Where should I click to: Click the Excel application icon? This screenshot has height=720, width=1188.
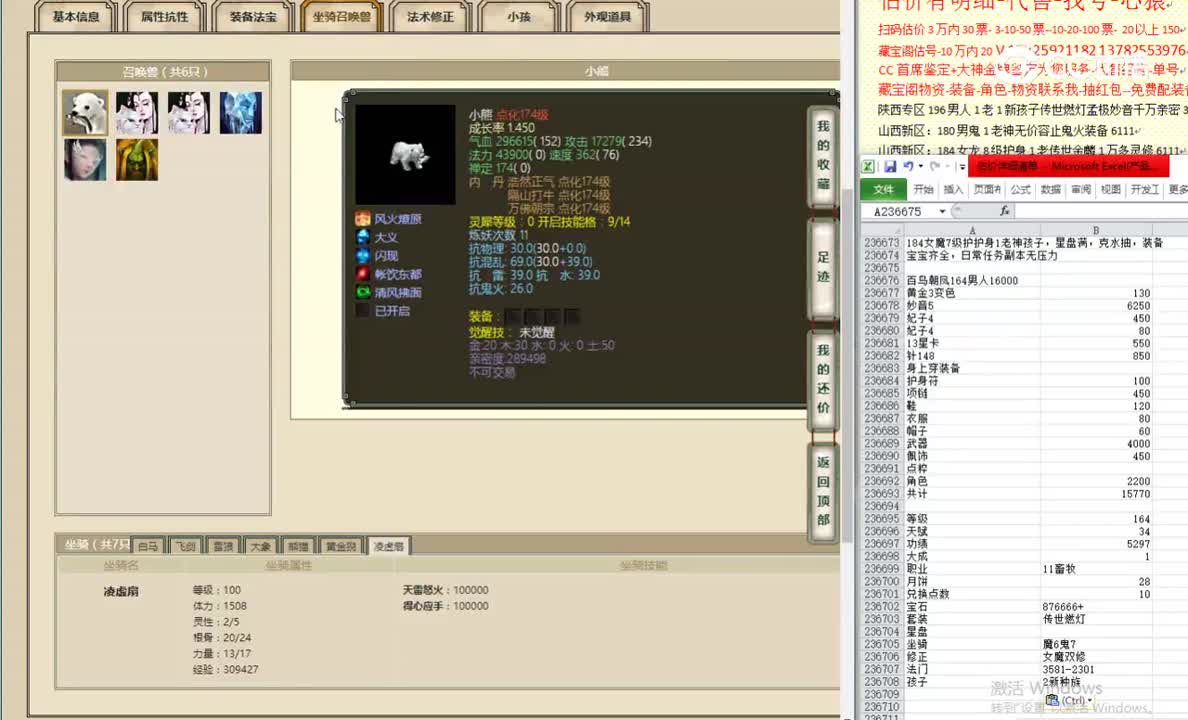pyautogui.click(x=868, y=167)
